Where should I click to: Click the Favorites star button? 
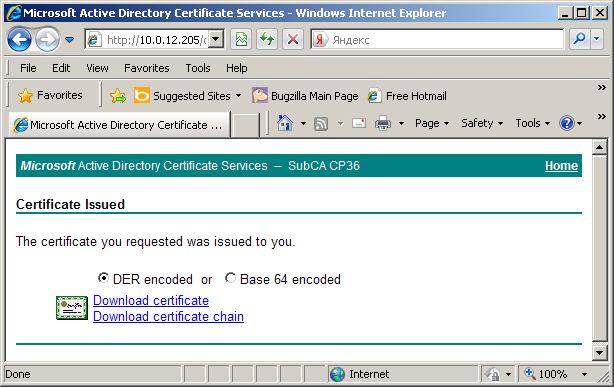50,95
